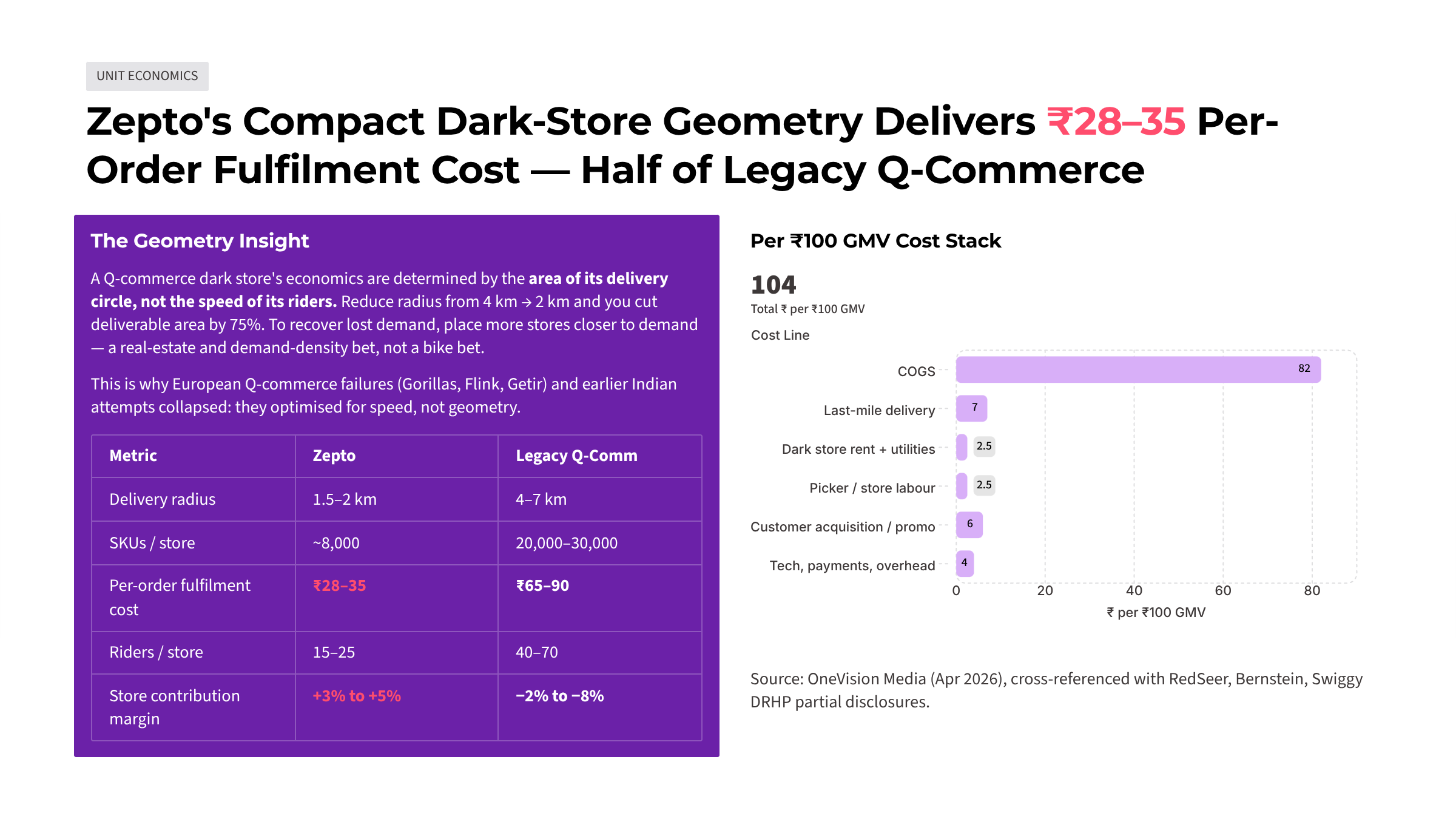Select the 'Zepto' column header
This screenshot has height=819, width=1456.
[x=334, y=456]
